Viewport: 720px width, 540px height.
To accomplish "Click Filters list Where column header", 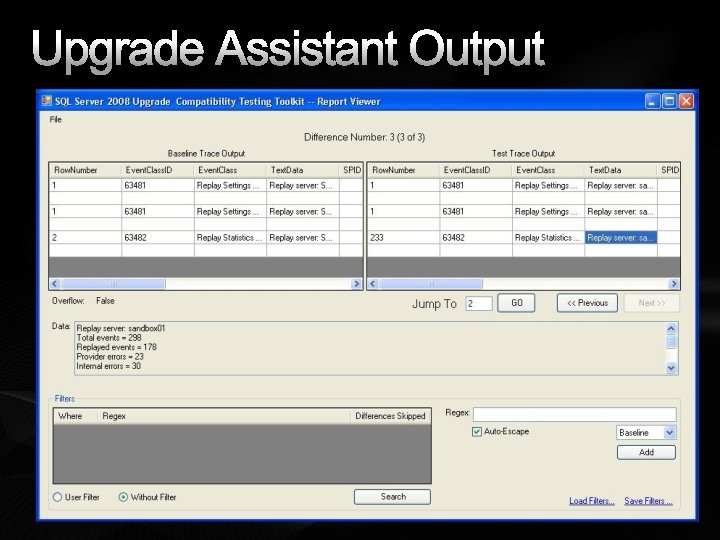I will click(x=75, y=416).
